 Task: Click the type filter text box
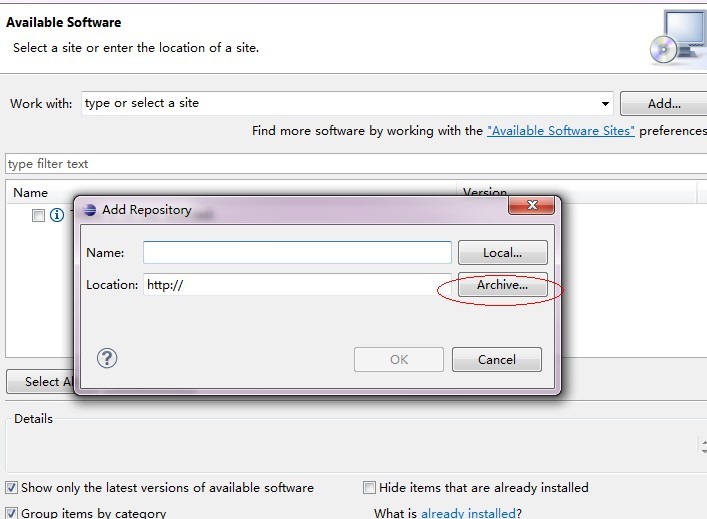[x=350, y=164]
